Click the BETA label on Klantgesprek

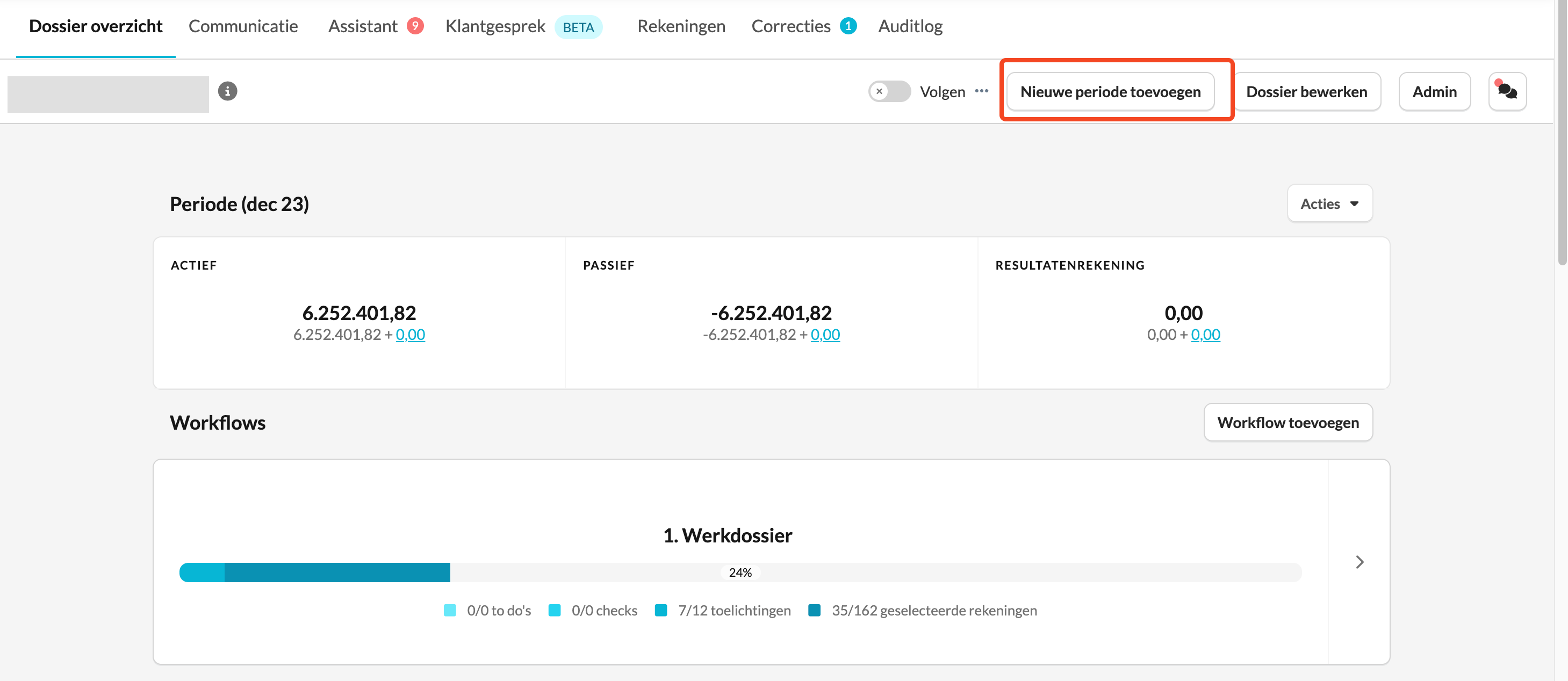click(x=578, y=27)
